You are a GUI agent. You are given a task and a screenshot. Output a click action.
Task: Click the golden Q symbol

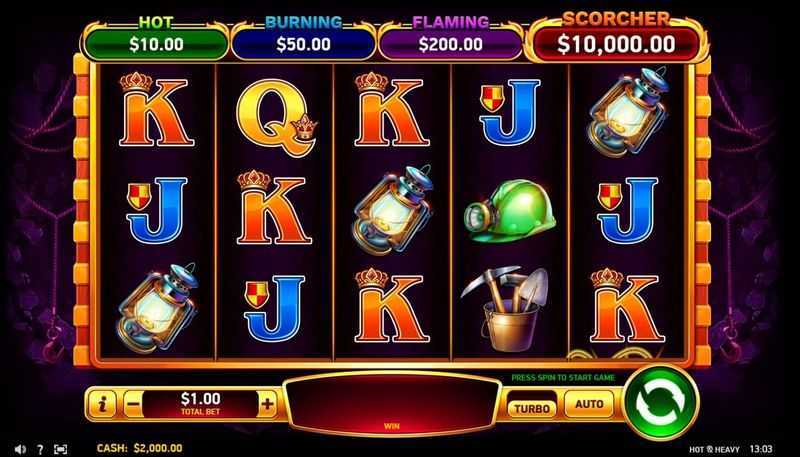[x=276, y=118]
